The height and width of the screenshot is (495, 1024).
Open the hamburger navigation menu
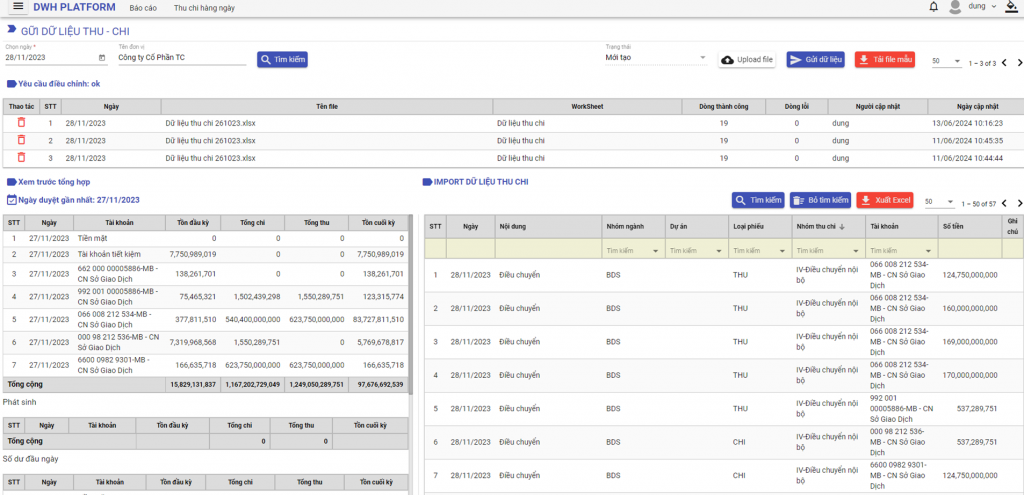18,7
